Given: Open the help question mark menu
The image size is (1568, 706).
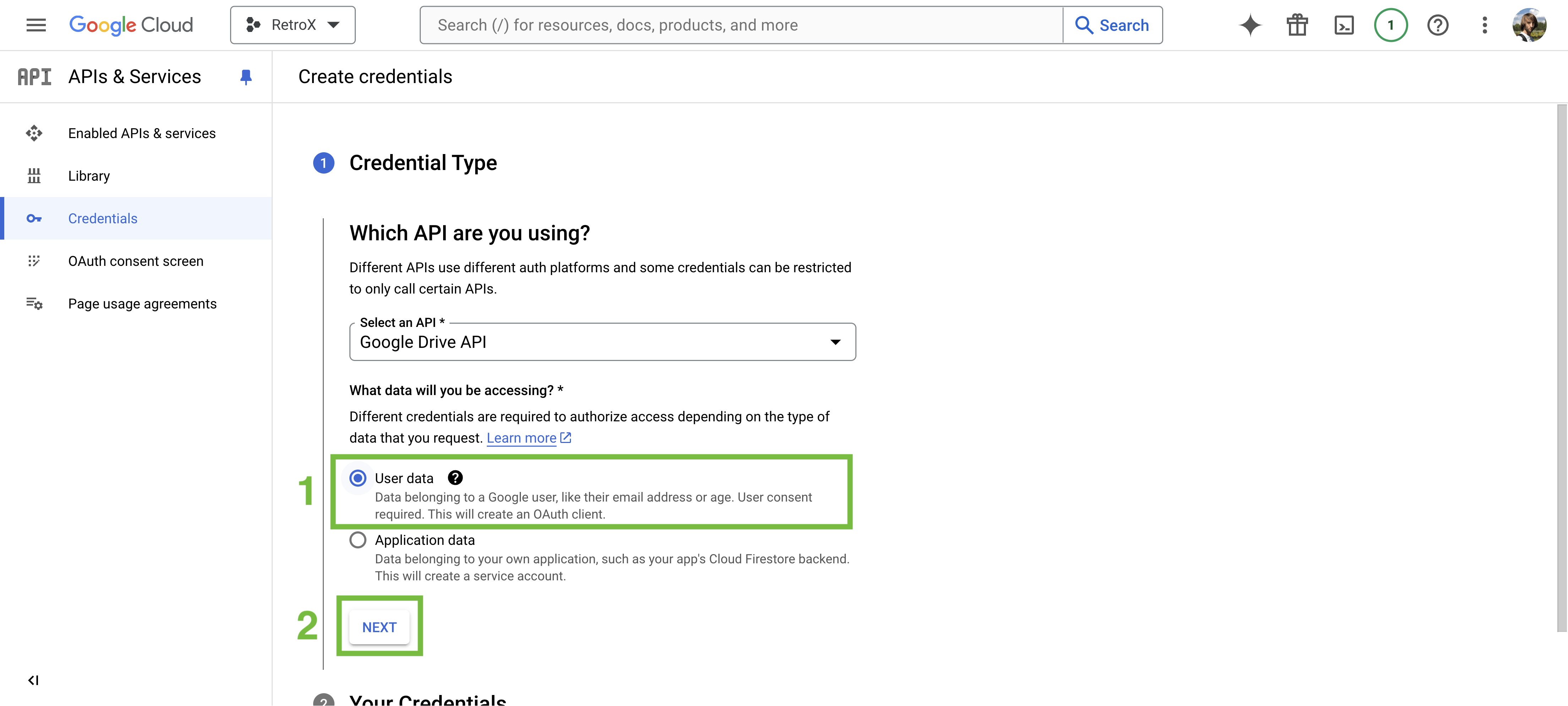Looking at the screenshot, I should (1438, 25).
